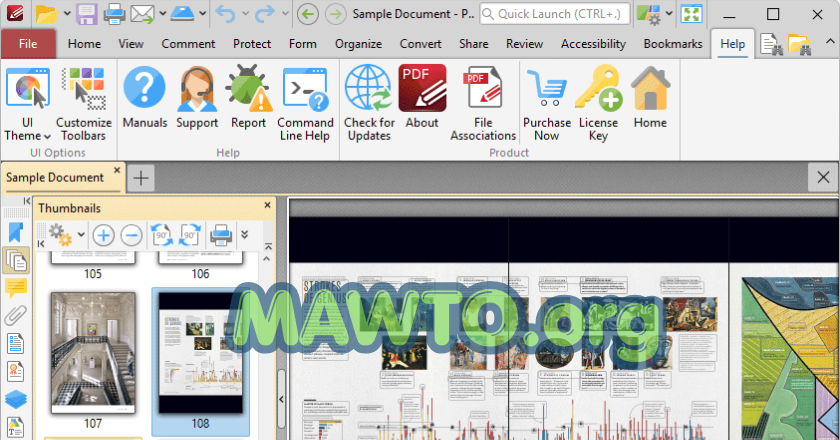This screenshot has height=440, width=840.
Task: Undo the last action
Action: coord(226,14)
